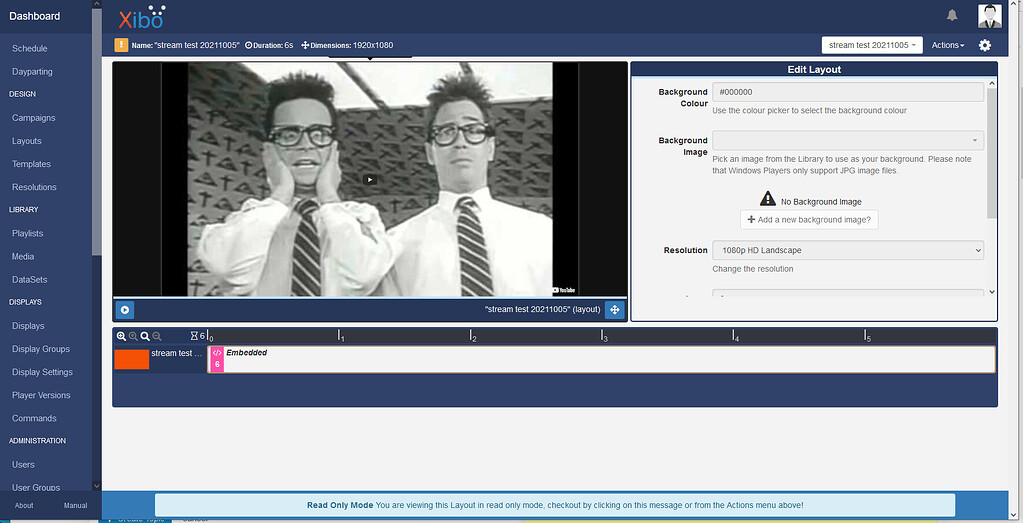Open Media library in the sidebar

(23, 257)
